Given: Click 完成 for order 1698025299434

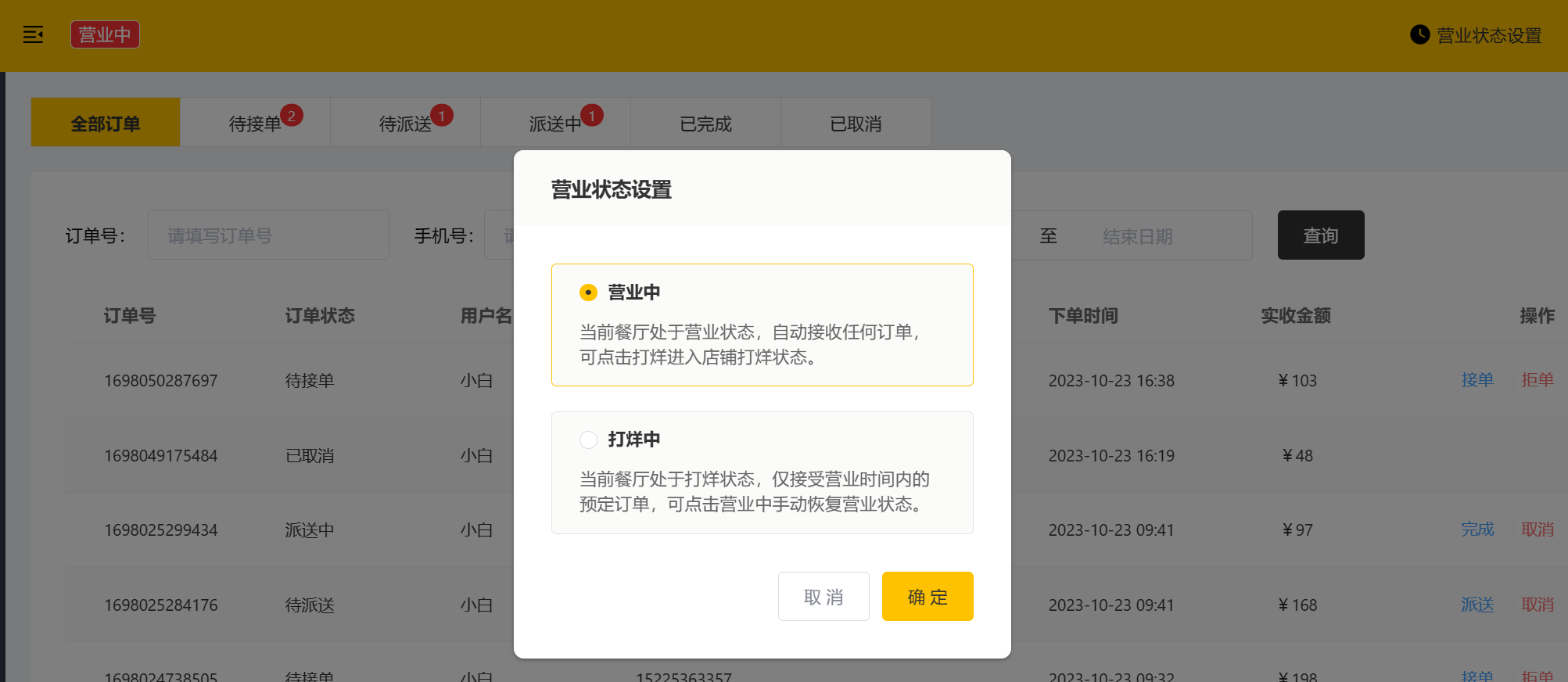Looking at the screenshot, I should tap(1477, 529).
